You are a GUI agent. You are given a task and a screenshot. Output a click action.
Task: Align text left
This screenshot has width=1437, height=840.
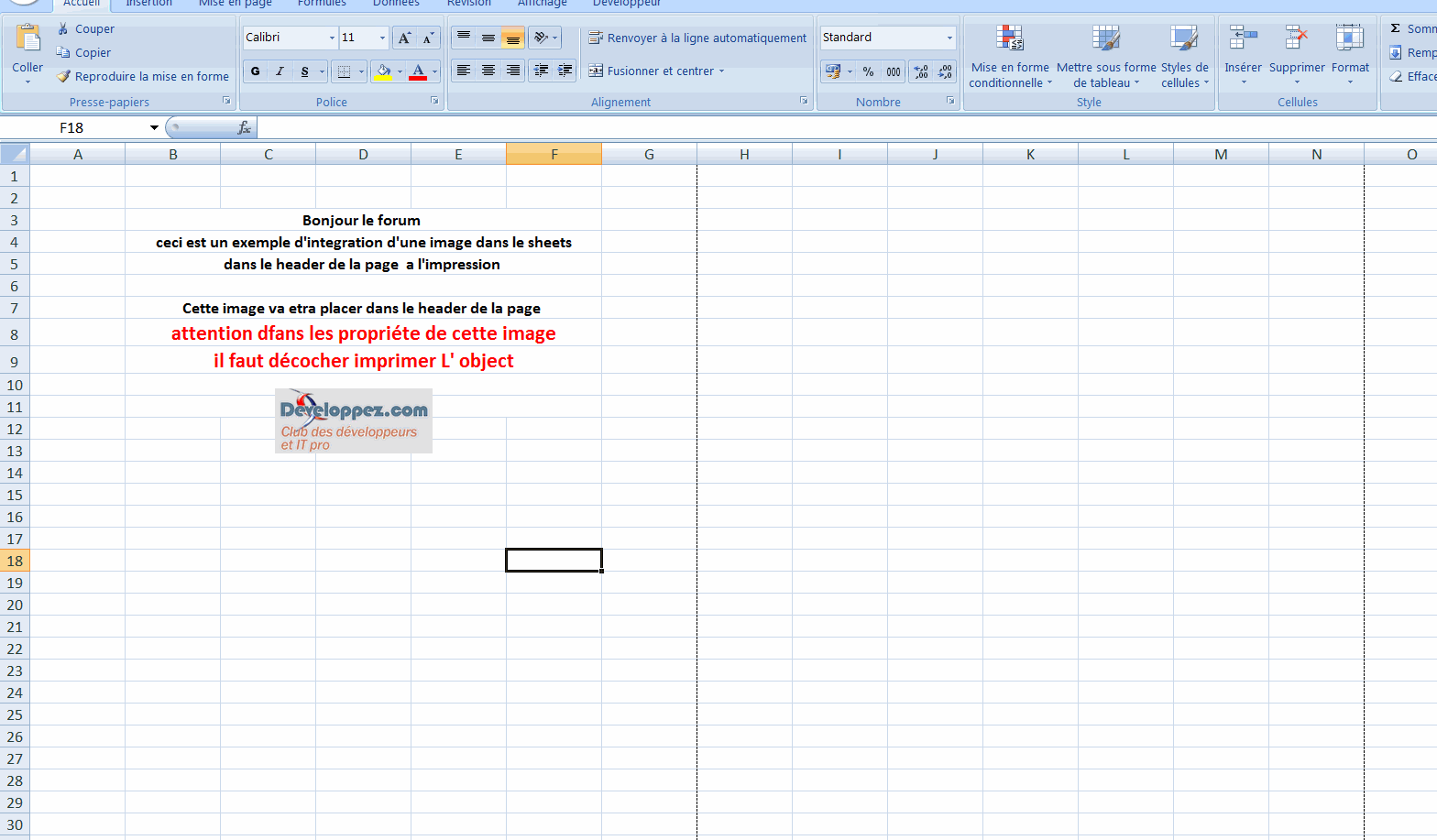(464, 71)
